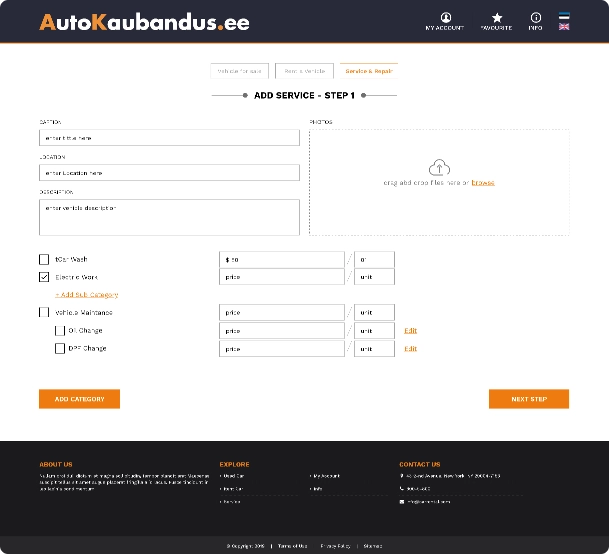Tick the Oil Change checkbox
This screenshot has width=609, height=554.
pos(60,331)
